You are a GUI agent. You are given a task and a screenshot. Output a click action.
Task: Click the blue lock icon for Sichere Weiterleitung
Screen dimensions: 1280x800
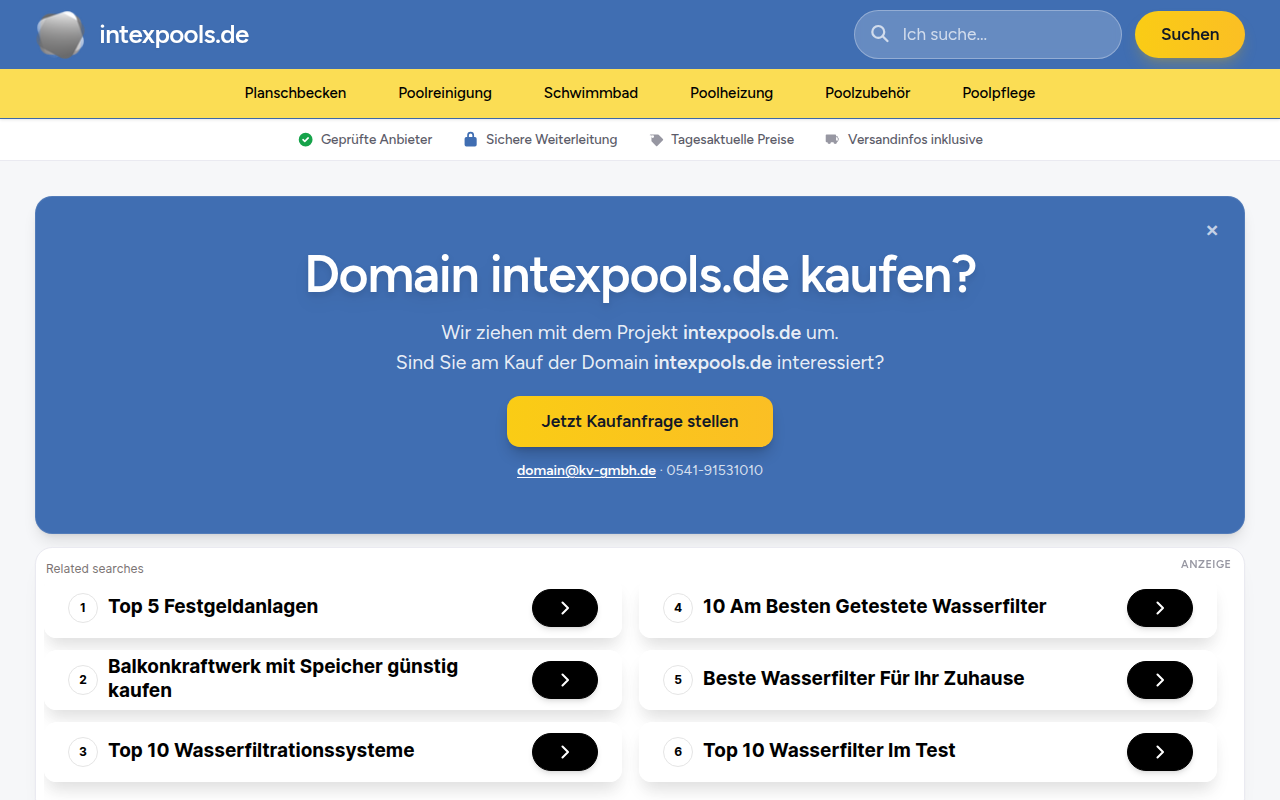(x=470, y=140)
